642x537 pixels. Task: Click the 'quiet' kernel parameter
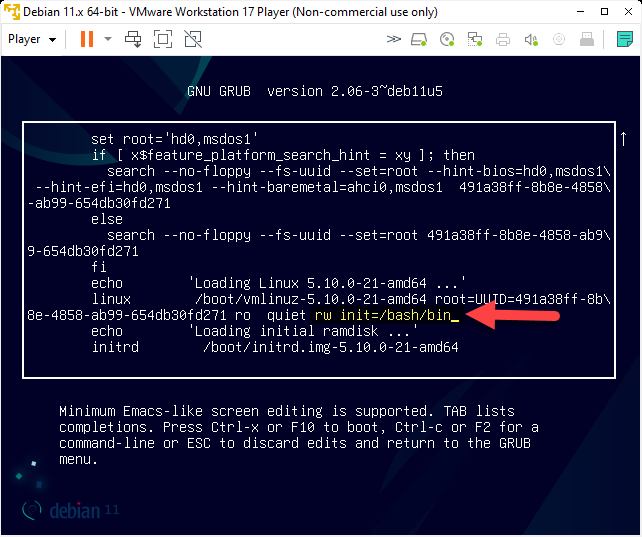click(x=286, y=315)
